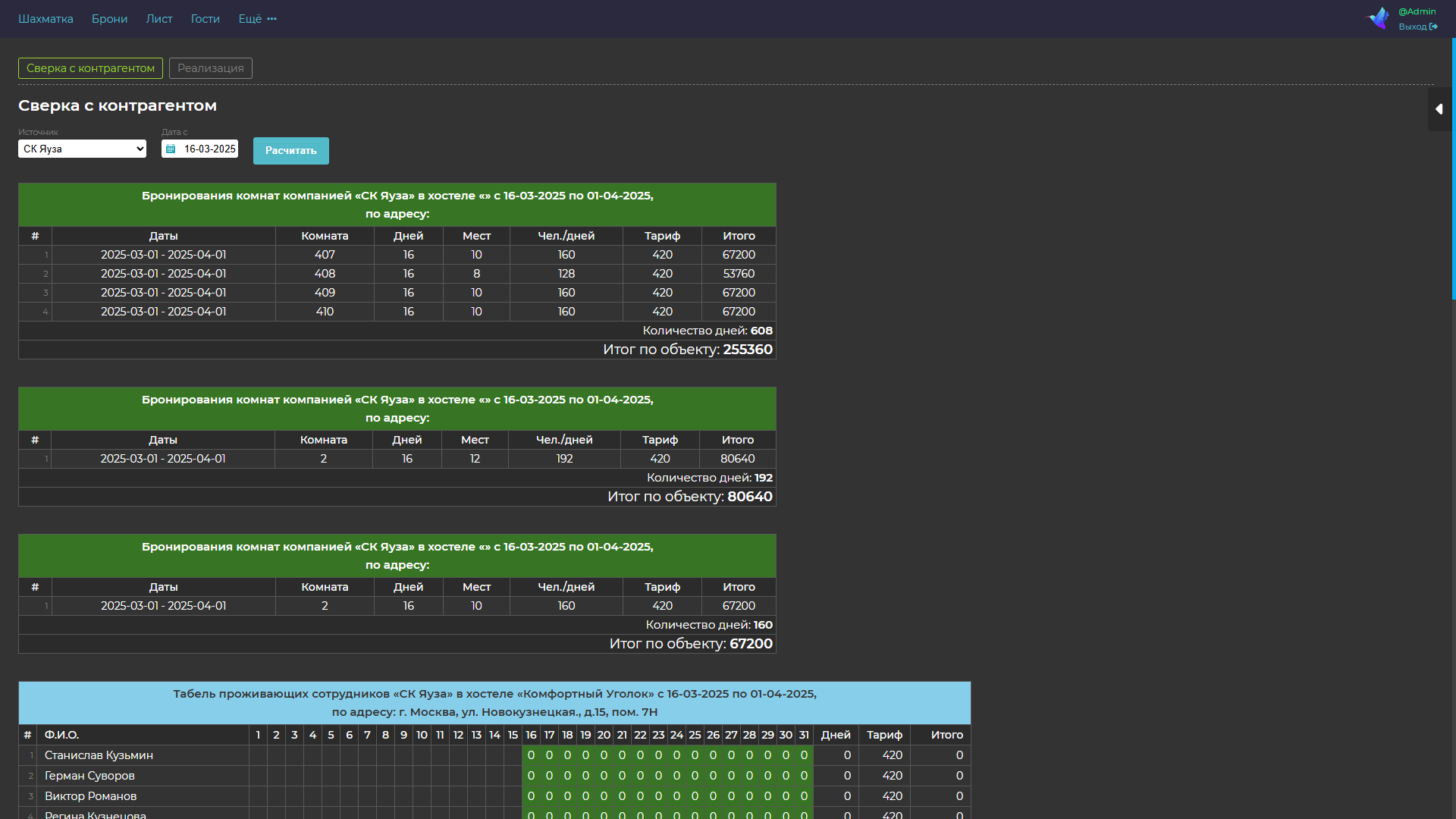Click the @Admin profile link

[1417, 11]
